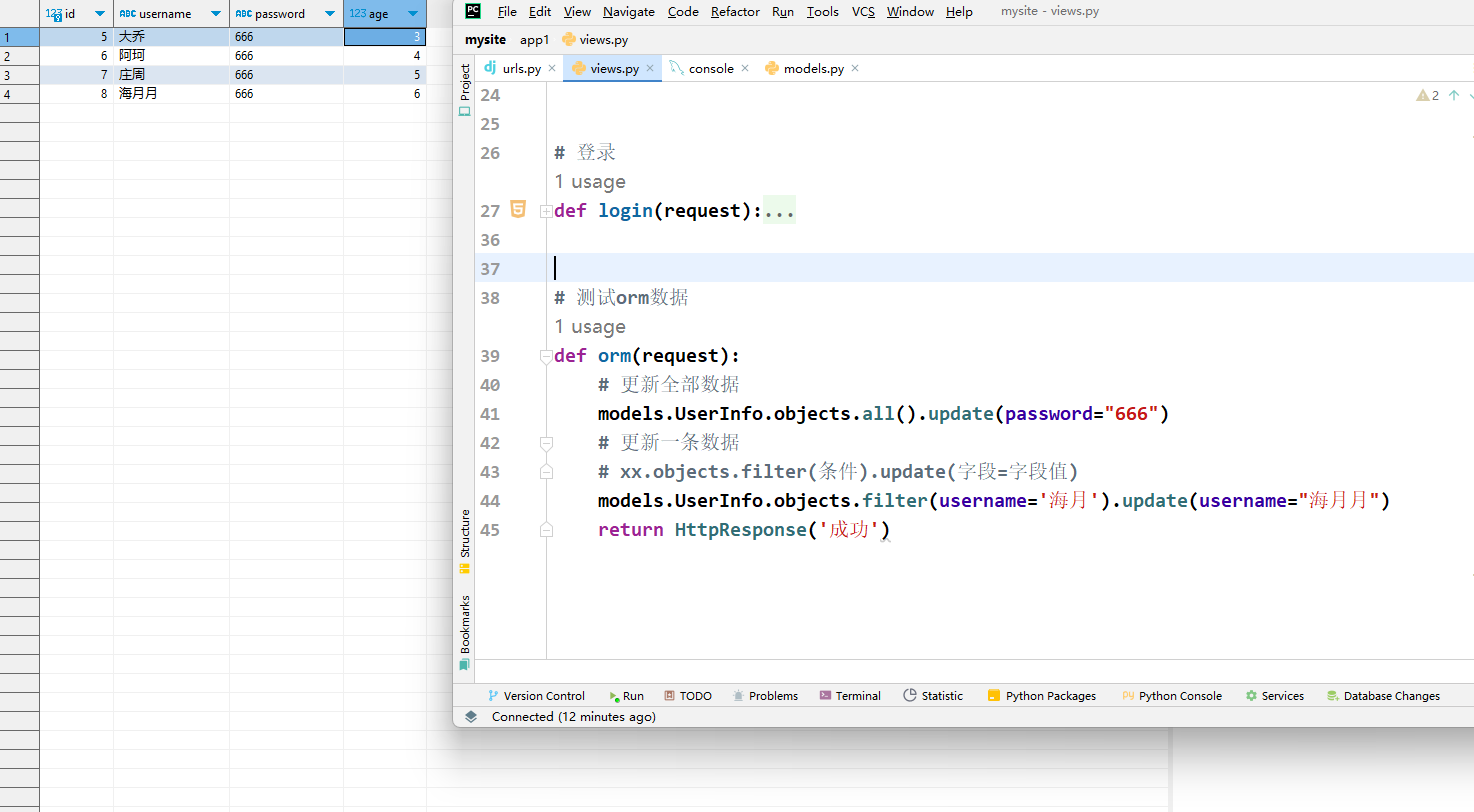
Task: Close the views.py tab
Action: tap(650, 68)
